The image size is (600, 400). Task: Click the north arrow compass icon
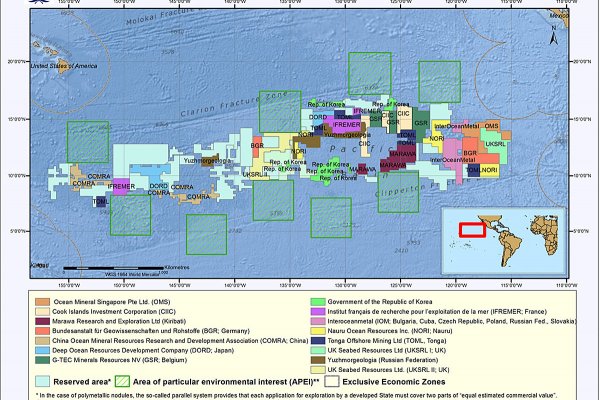[x=553, y=39]
